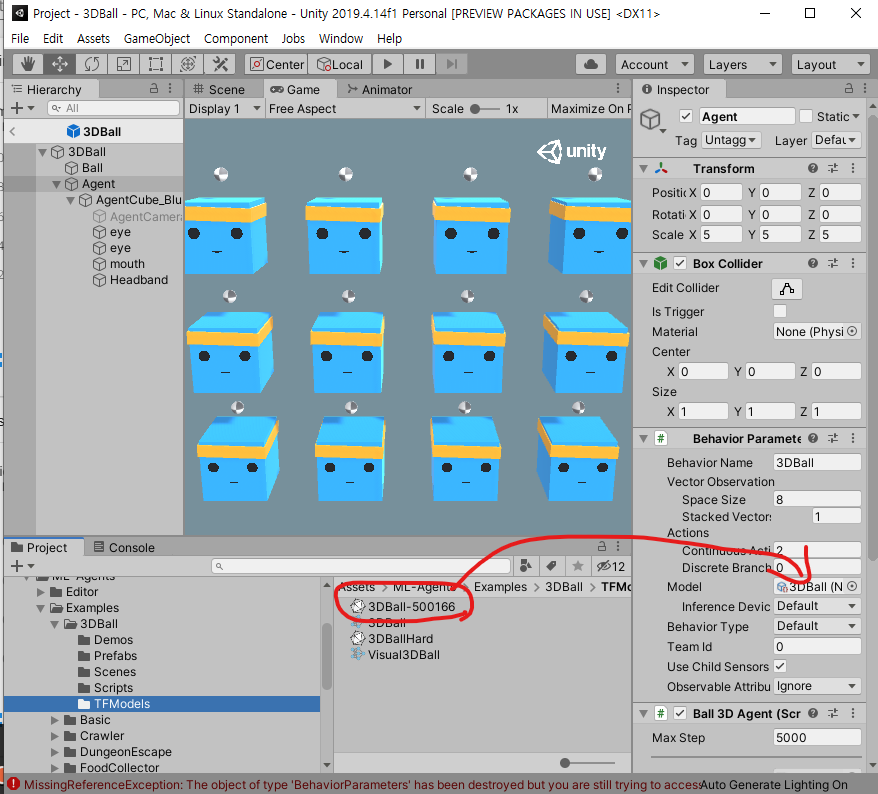Screen dimensions: 878x794
Task: Toggle hidden packages count icon
Action: [610, 566]
